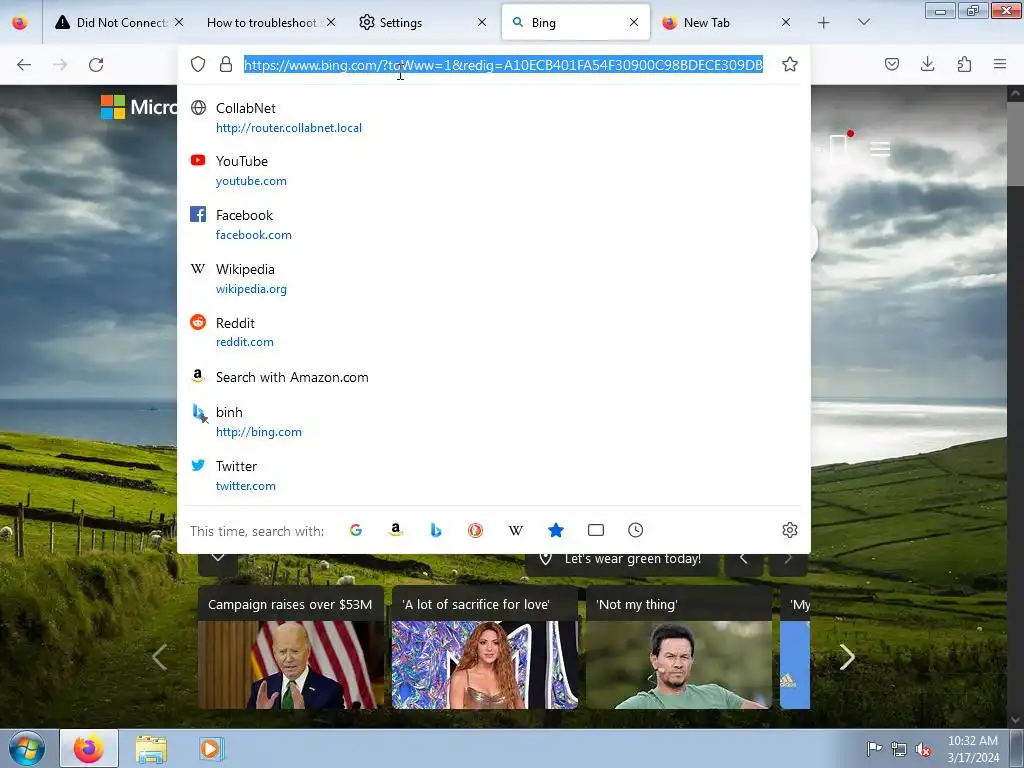Screen dimensions: 1024x768
Task: Open Campaign raises over $53M story
Action: tap(290, 647)
